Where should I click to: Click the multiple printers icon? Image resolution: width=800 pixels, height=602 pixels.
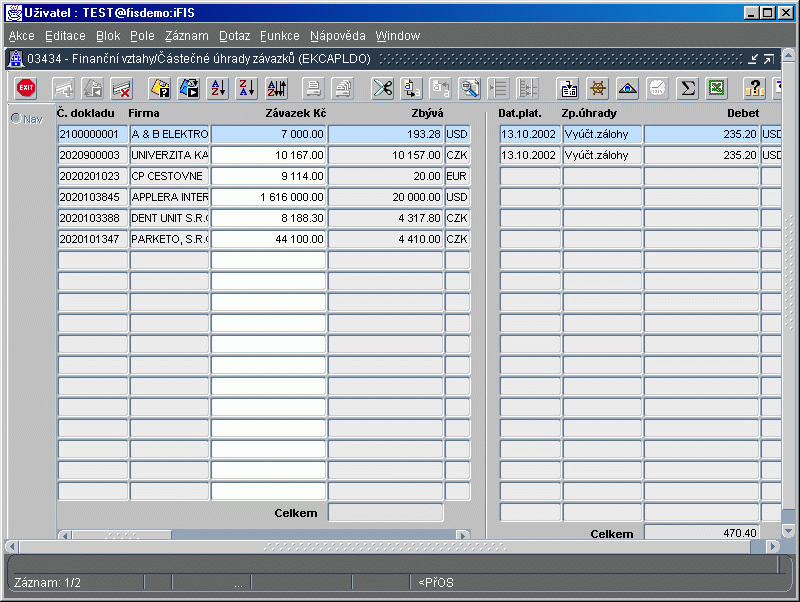[x=343, y=89]
